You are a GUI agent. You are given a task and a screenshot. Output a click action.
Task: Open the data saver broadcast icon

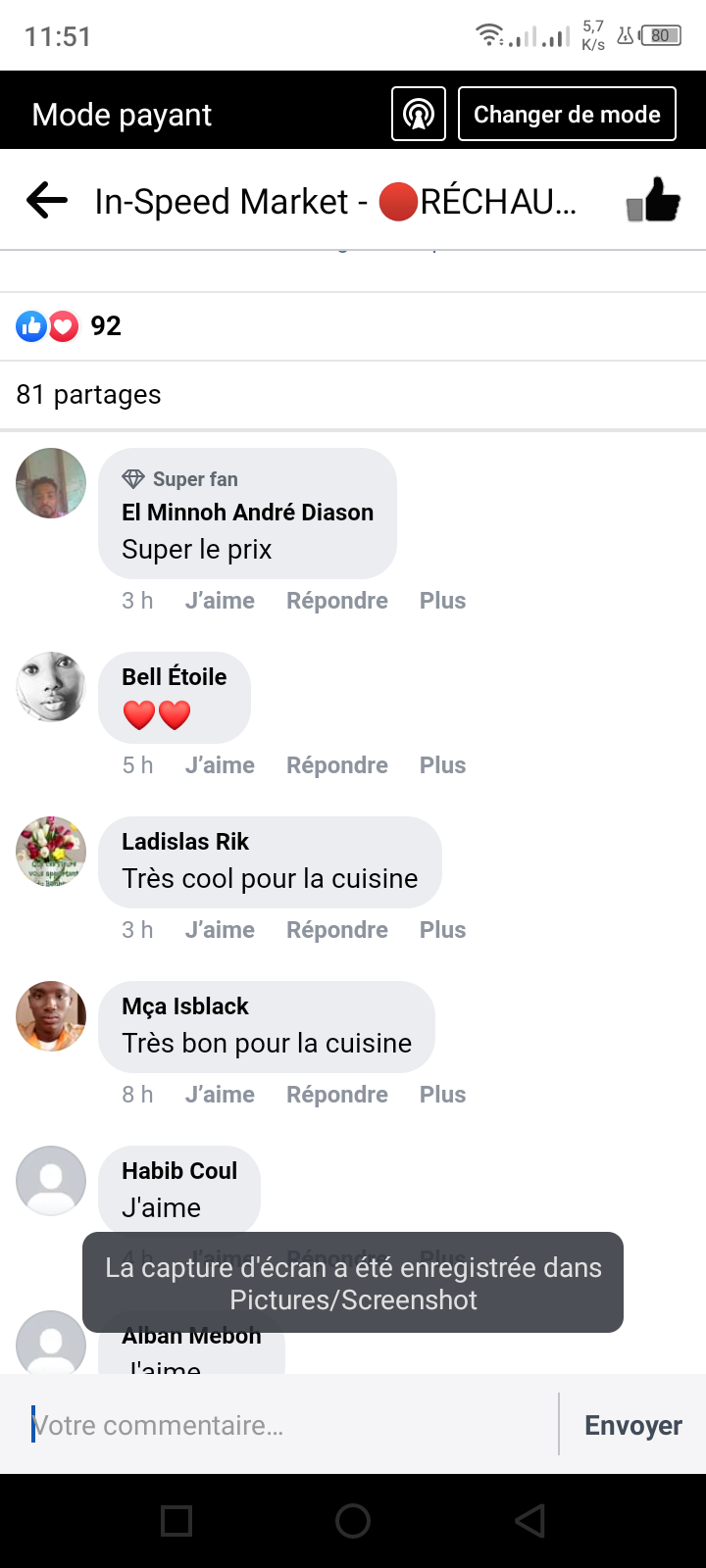tap(419, 114)
